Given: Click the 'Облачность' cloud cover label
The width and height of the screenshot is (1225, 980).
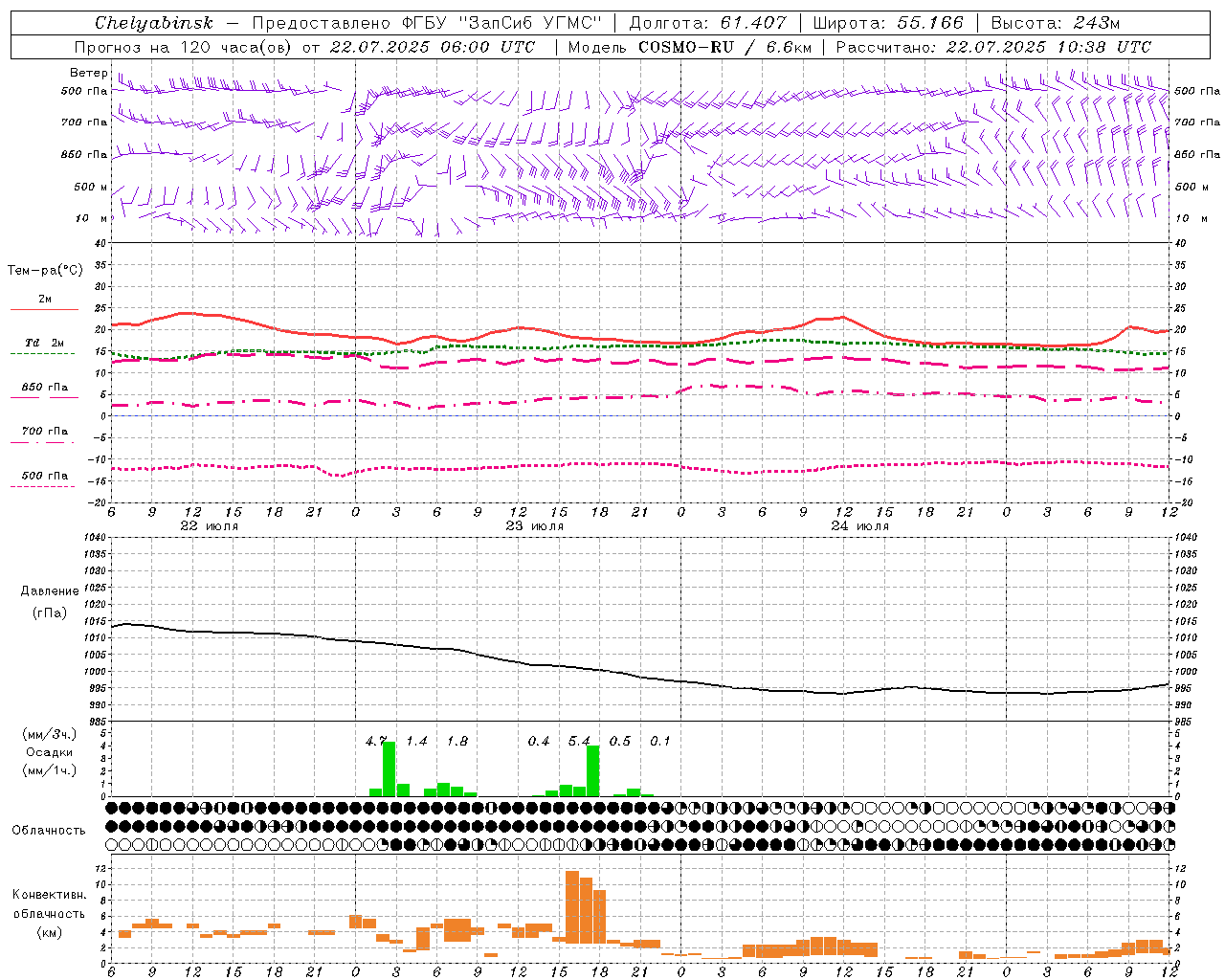Looking at the screenshot, I should tap(49, 830).
